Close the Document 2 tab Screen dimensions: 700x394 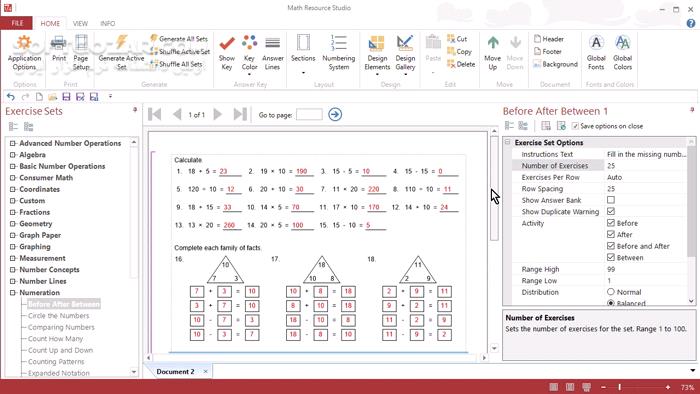click(x=205, y=372)
